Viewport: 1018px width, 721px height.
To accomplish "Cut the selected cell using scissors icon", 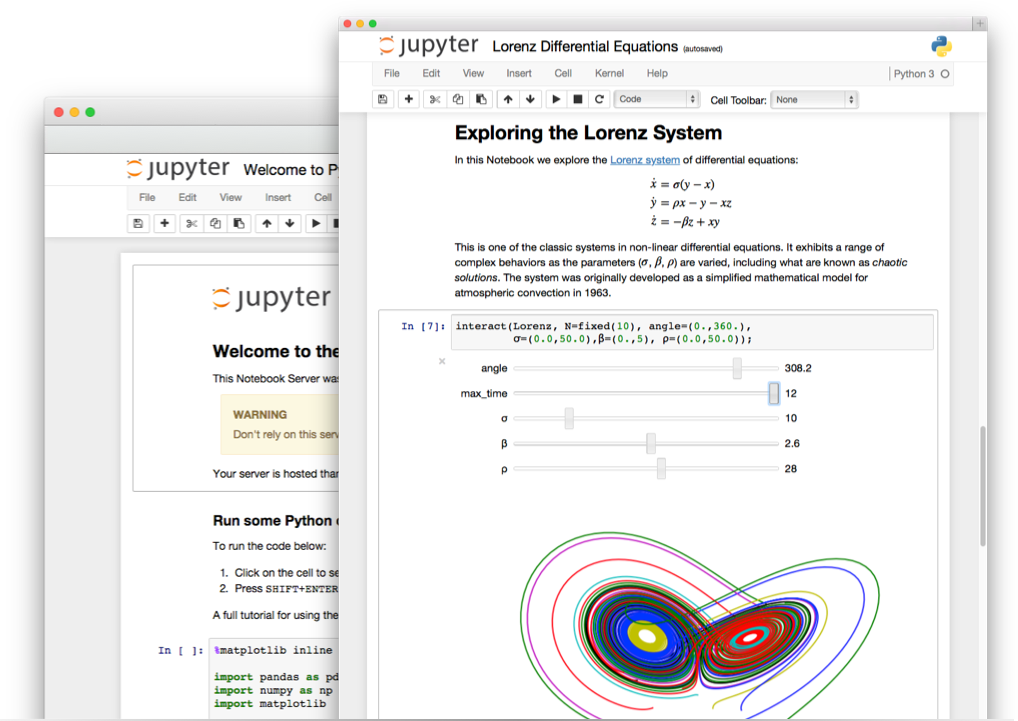I will coord(433,99).
